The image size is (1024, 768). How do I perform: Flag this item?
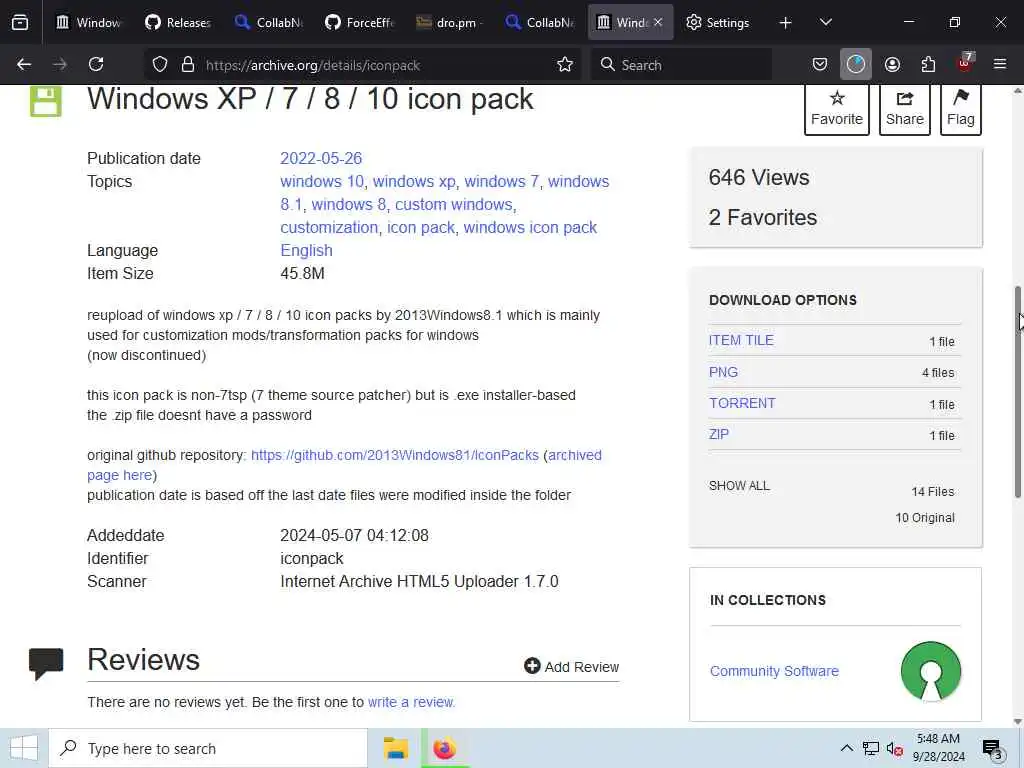point(961,108)
